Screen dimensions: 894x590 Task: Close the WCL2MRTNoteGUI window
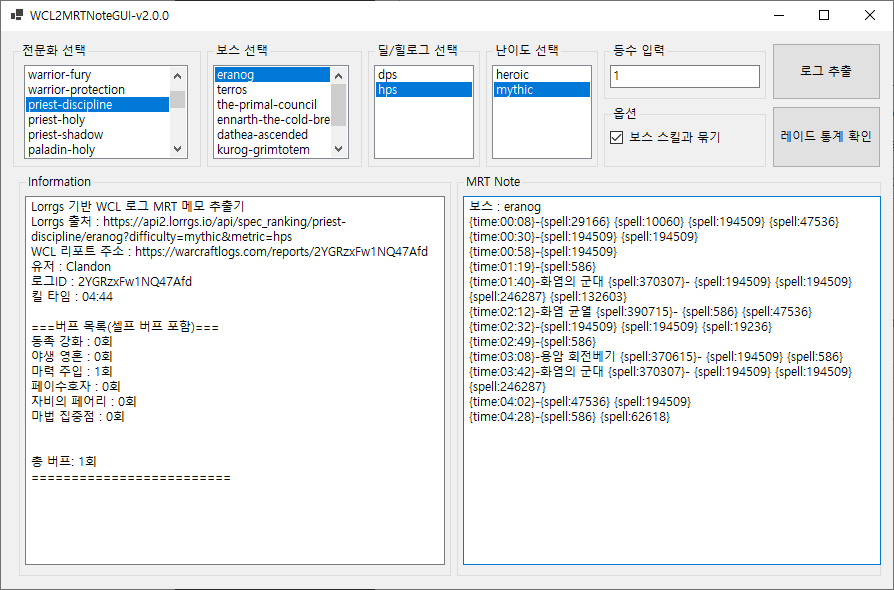869,15
